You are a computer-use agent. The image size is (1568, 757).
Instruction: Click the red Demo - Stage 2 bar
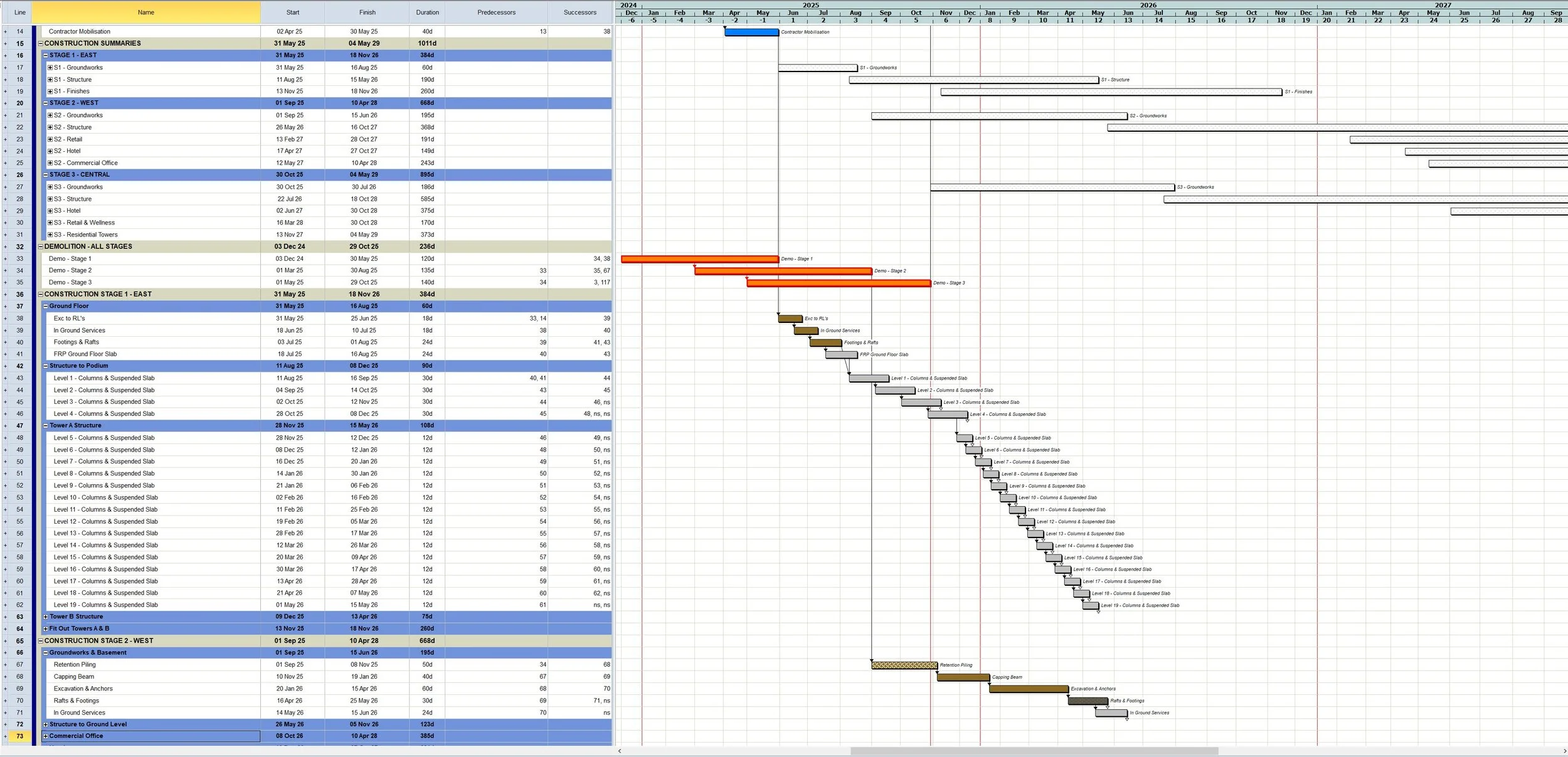coord(782,271)
